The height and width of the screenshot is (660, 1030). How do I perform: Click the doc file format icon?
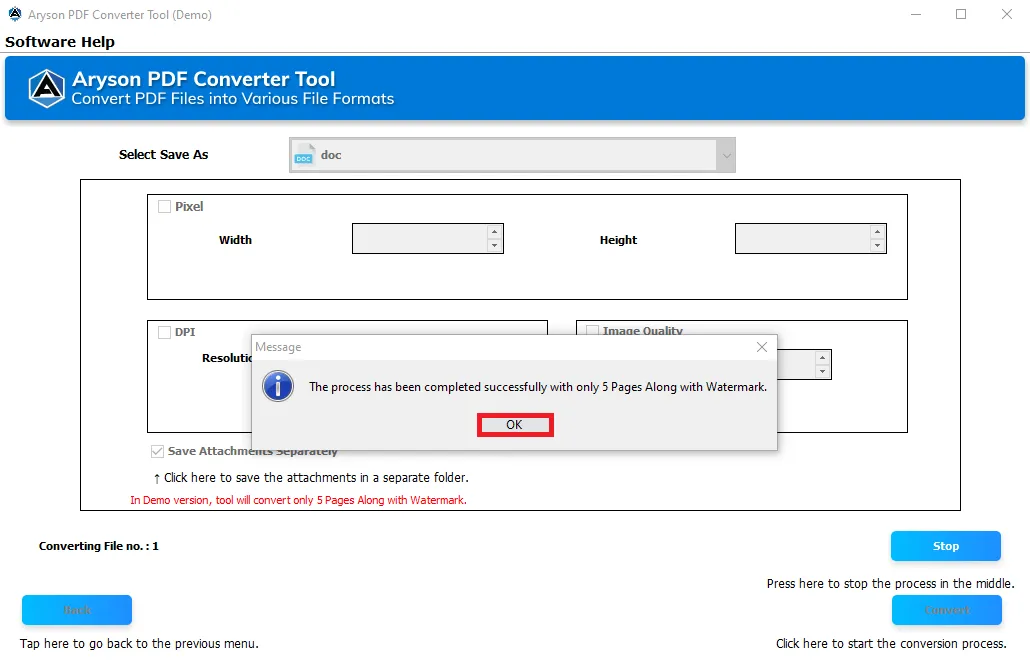[x=303, y=155]
